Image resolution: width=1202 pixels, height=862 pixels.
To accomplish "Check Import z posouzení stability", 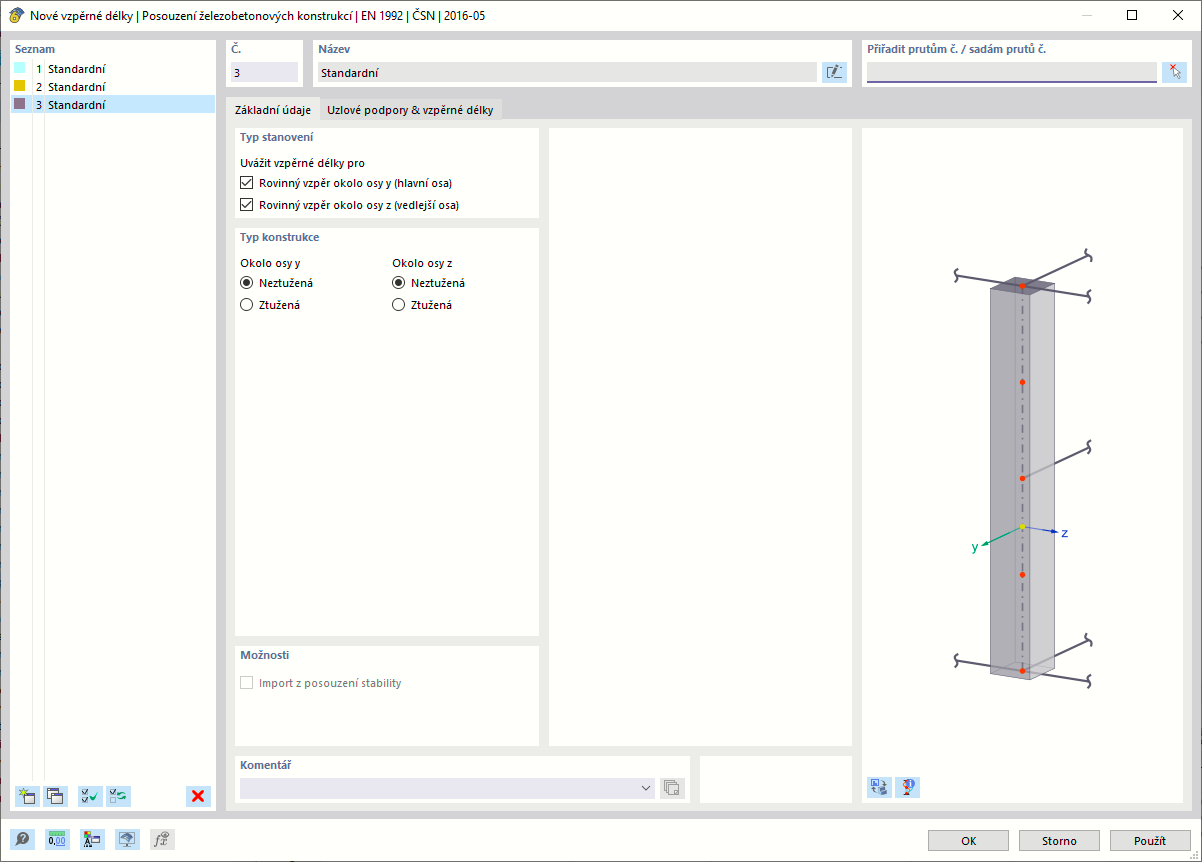I will coord(247,683).
